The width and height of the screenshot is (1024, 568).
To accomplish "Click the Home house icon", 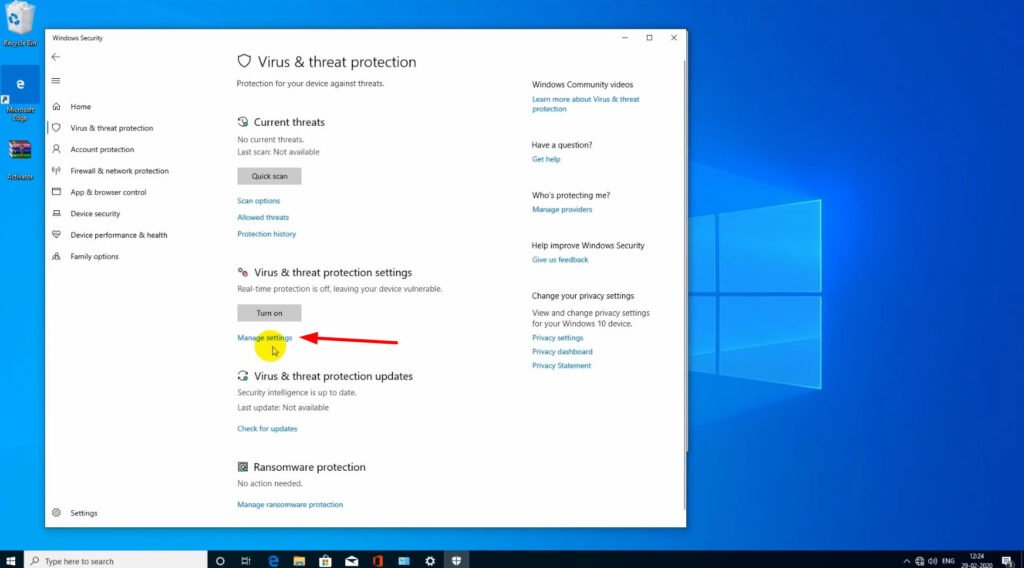I will [56, 106].
